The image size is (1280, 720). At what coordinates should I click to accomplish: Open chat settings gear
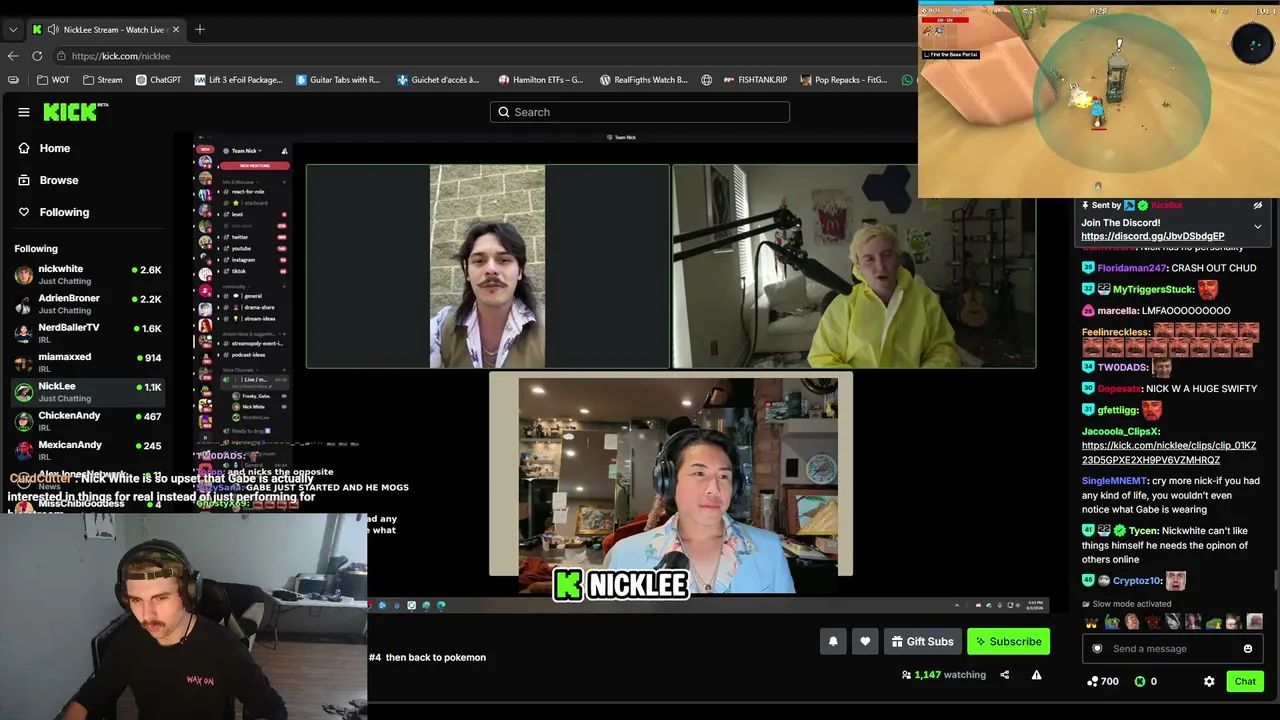click(1209, 681)
